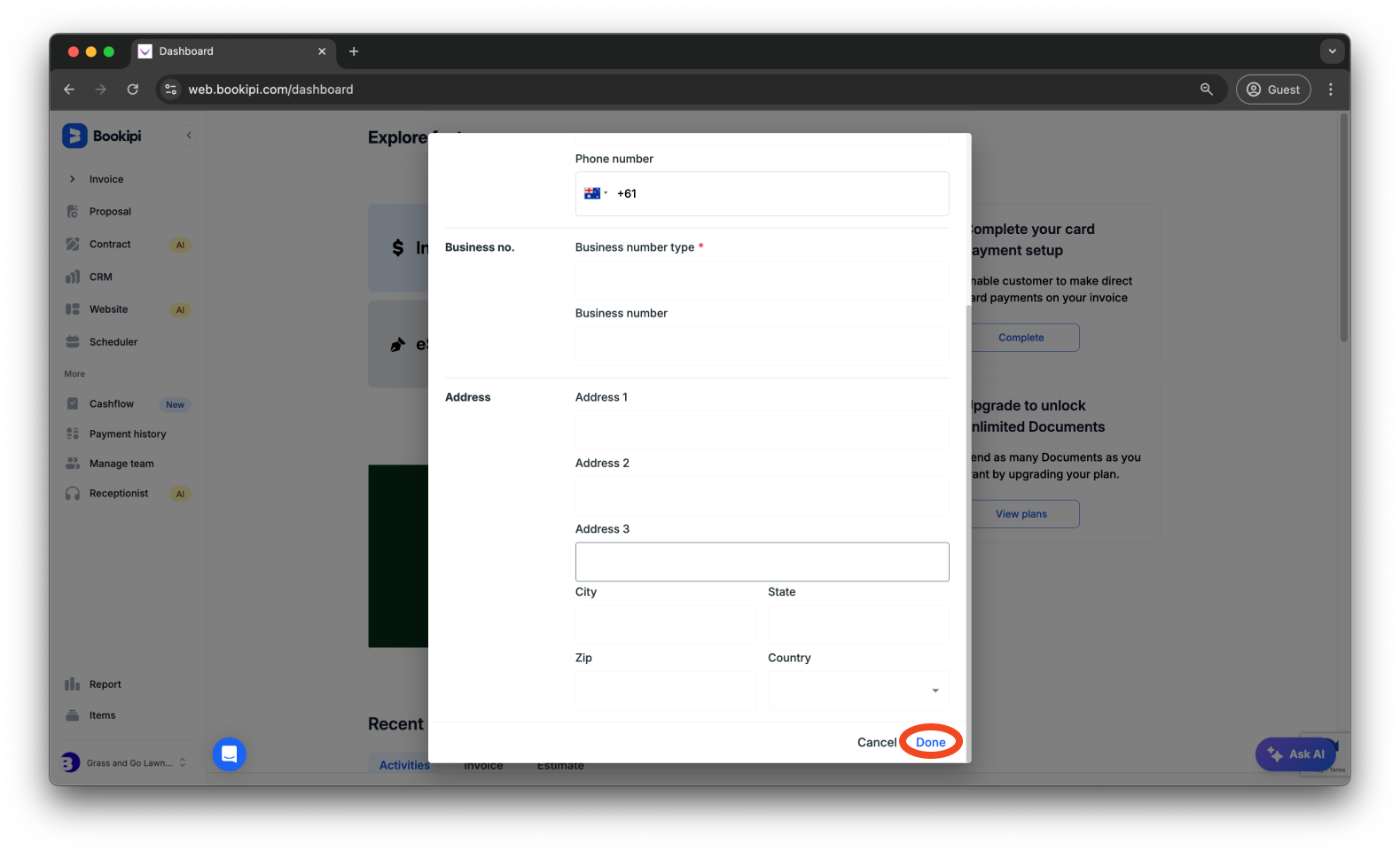Click the dialog's vertical scrollbar
Screen dimensions: 1400x851
(968, 532)
